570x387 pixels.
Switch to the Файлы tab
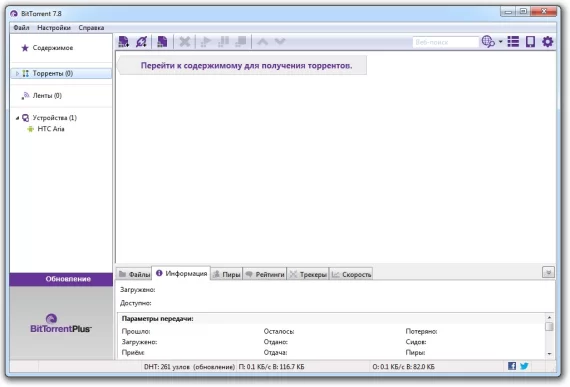click(x=134, y=274)
